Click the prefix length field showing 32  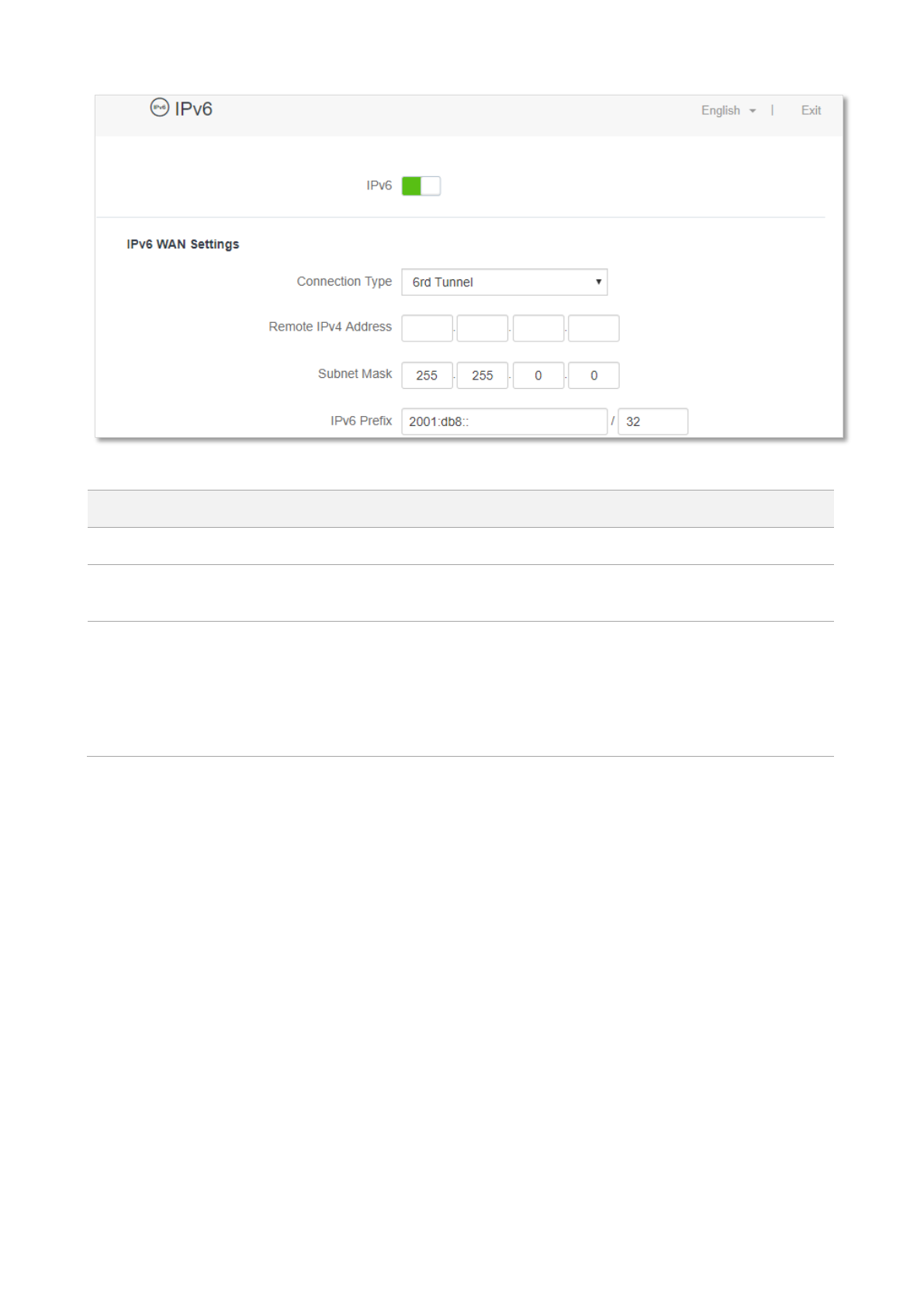[x=652, y=422]
